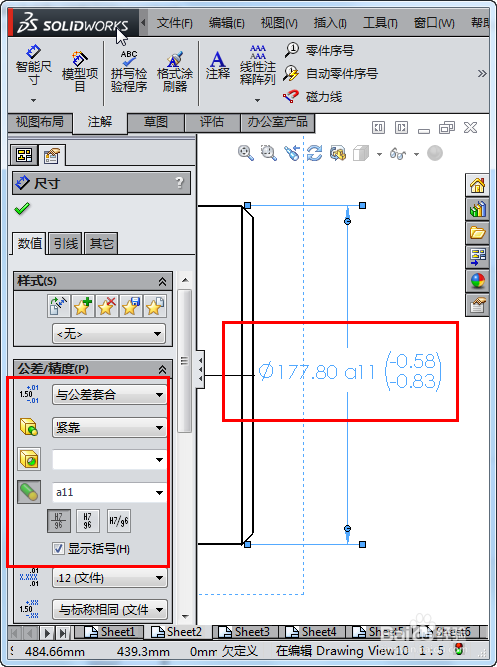The image size is (497, 667).
Task: Switch to the Sheet1 tab
Action: click(x=110, y=632)
